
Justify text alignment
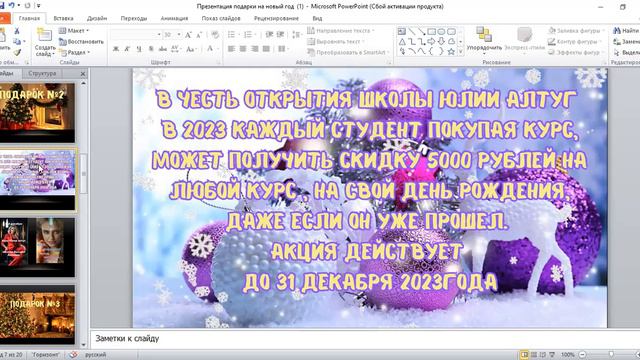coord(266,49)
